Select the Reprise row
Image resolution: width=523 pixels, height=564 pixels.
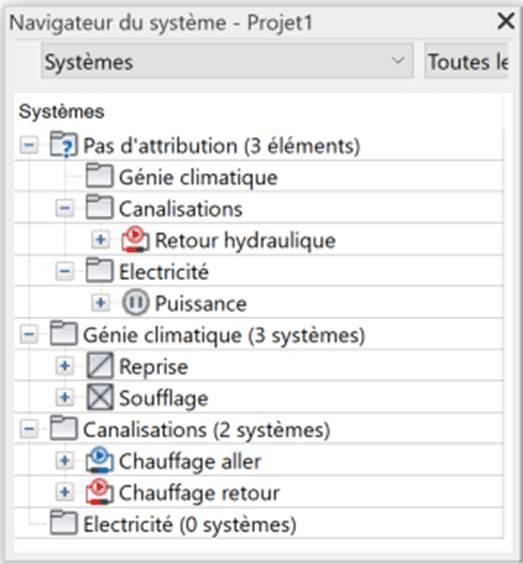[x=259, y=366]
